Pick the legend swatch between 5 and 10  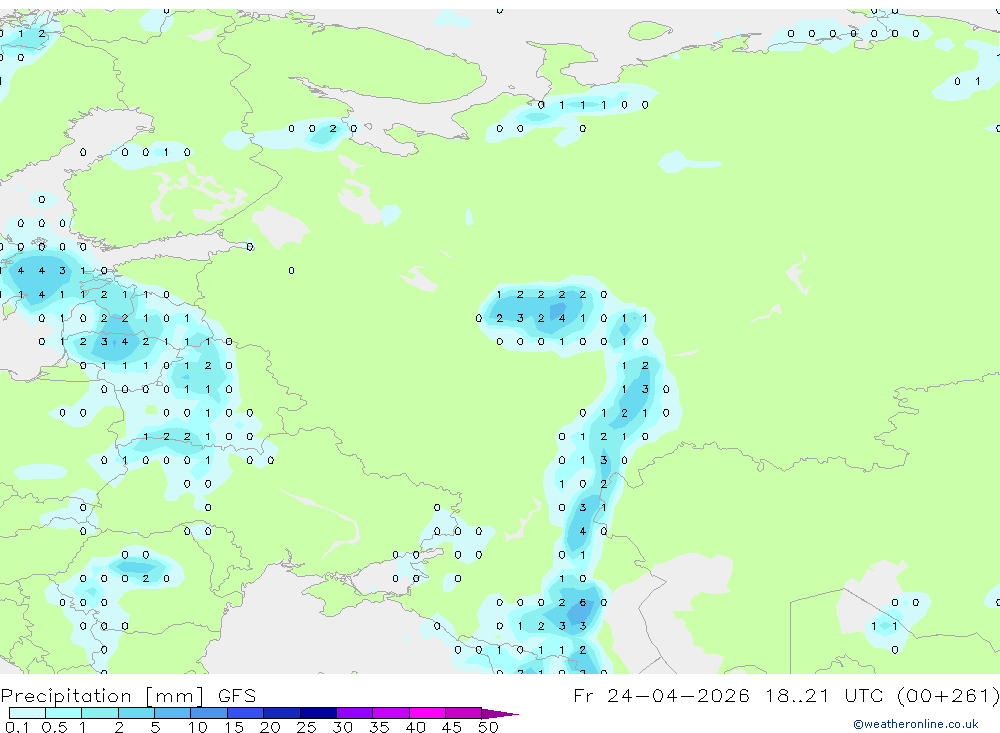[x=172, y=713]
